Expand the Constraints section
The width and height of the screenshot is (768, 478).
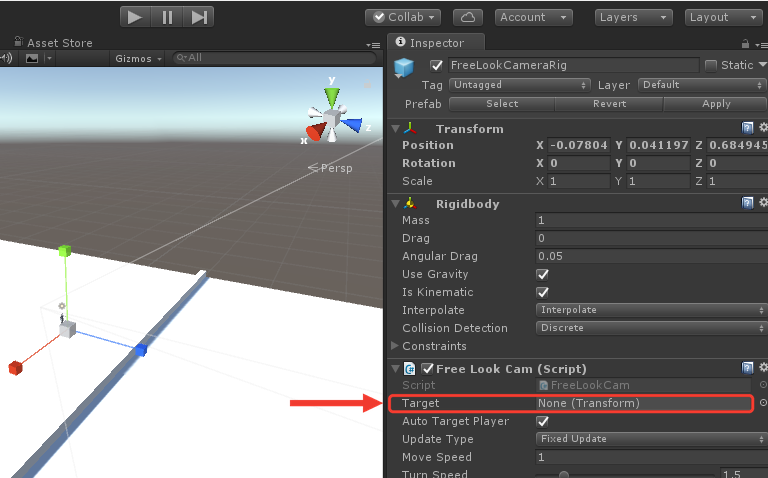click(x=395, y=346)
